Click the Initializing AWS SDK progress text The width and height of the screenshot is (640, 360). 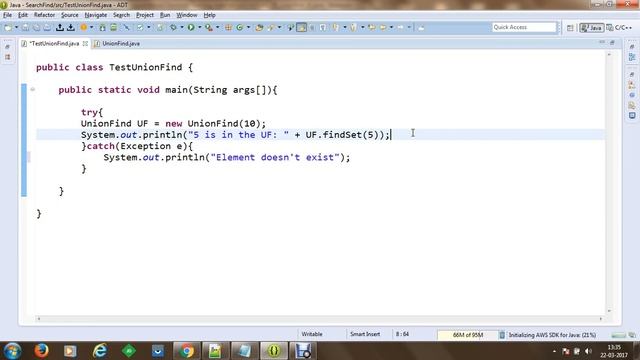(x=552, y=335)
